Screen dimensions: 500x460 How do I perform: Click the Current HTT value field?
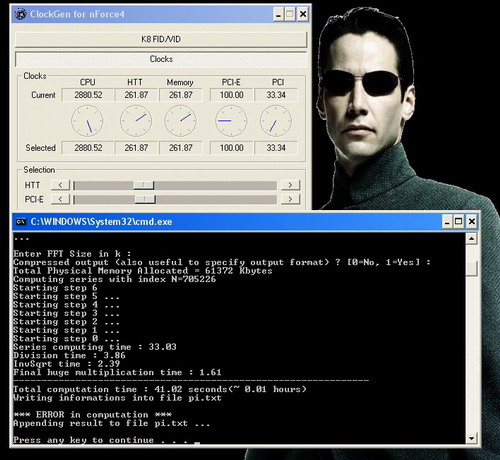point(136,95)
